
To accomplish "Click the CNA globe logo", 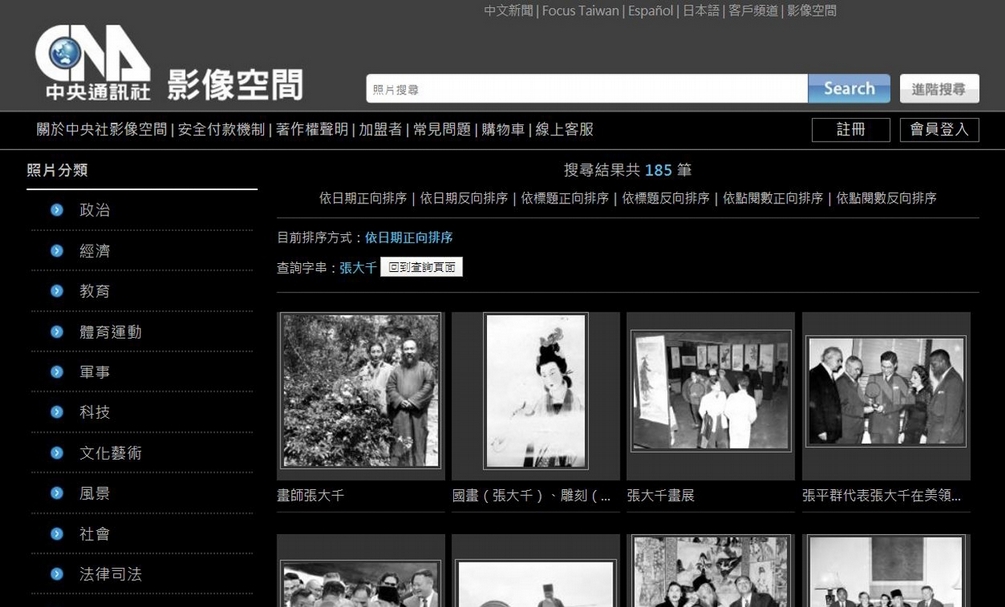I will pos(93,62).
